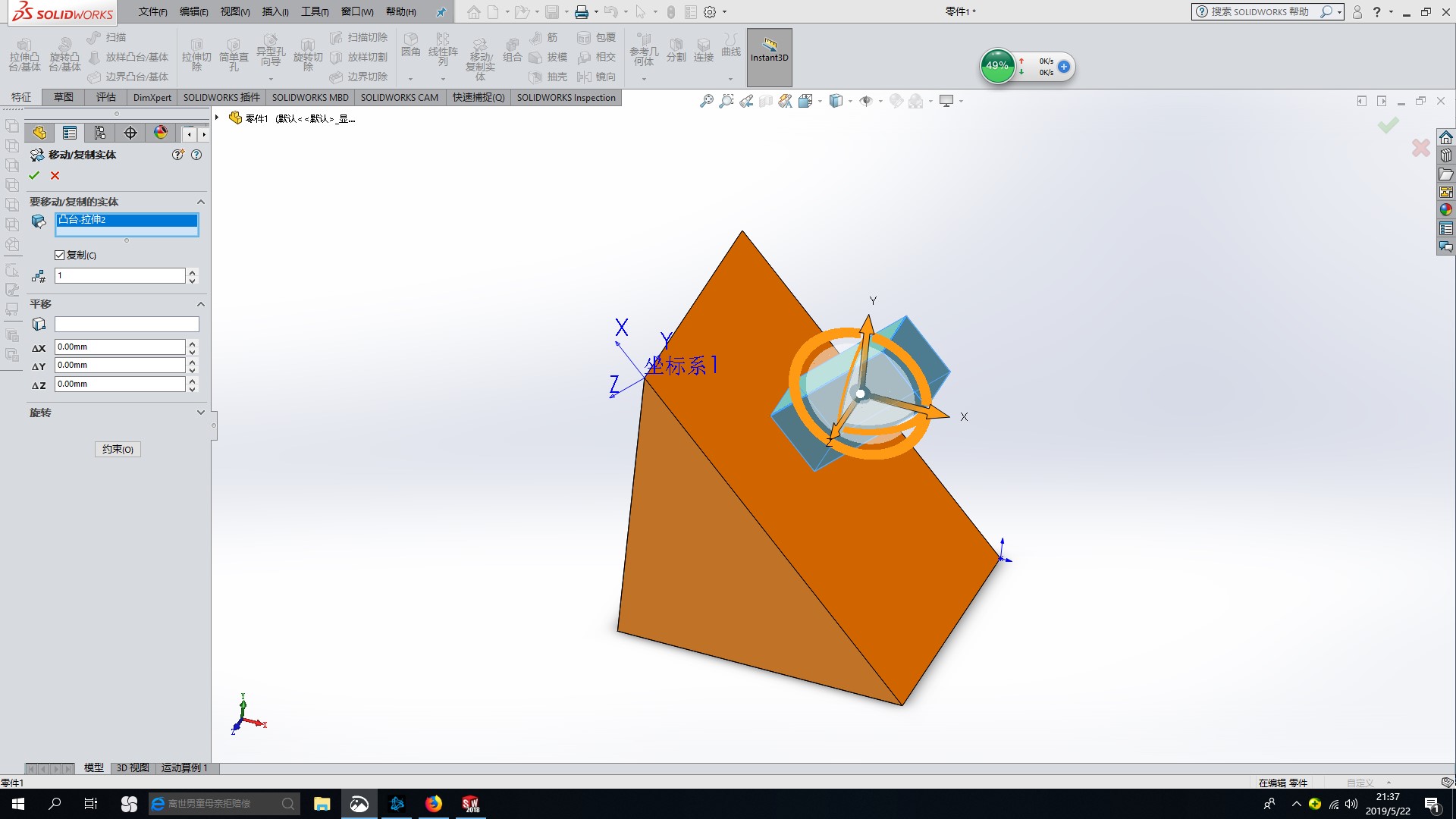
Task: Toggle the menu bar pin icon
Action: click(x=441, y=12)
